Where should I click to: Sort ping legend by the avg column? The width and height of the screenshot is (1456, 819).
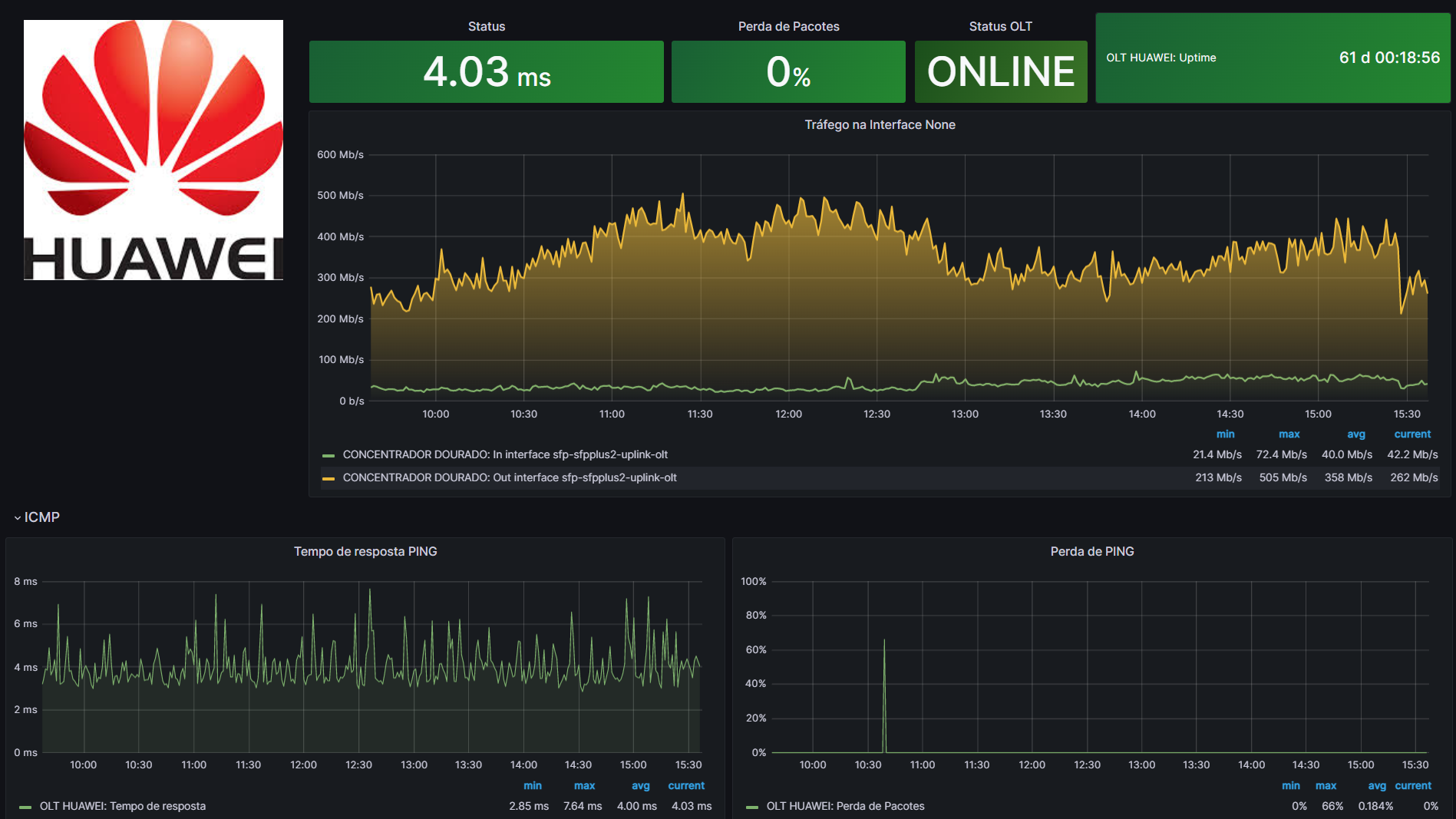tap(639, 785)
